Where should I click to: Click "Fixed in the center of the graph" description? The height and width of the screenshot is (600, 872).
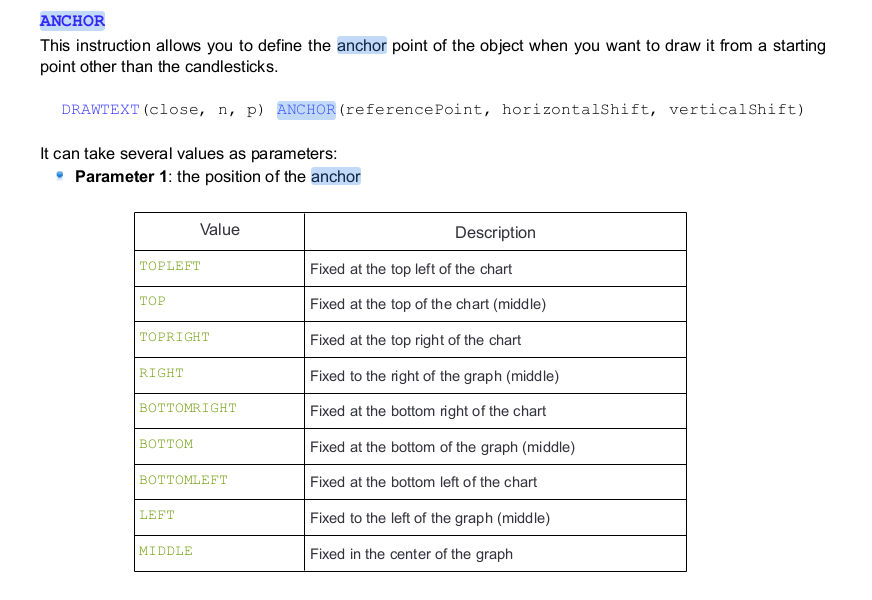pyautogui.click(x=411, y=554)
